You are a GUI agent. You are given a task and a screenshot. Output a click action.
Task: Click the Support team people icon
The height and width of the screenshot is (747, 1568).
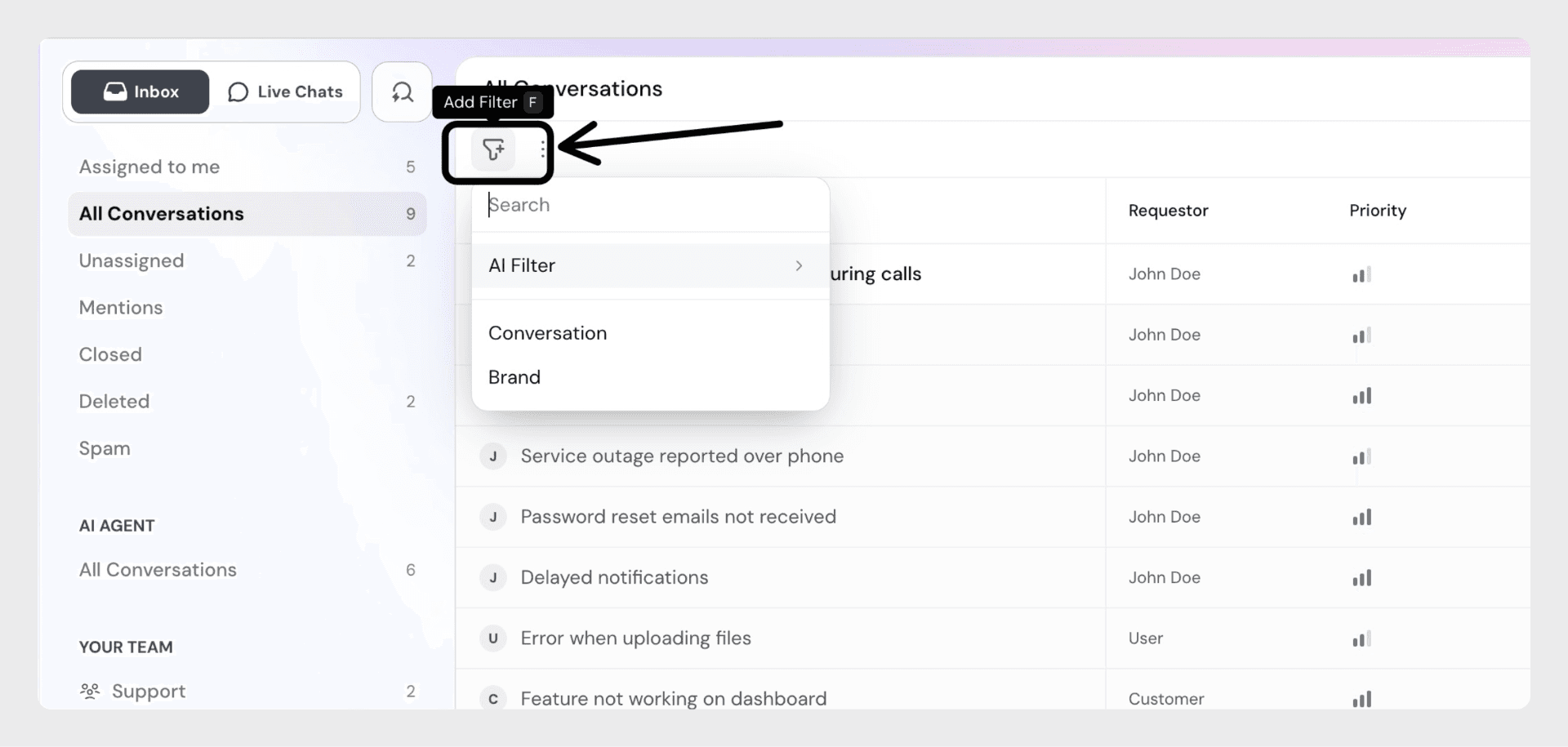coord(90,691)
